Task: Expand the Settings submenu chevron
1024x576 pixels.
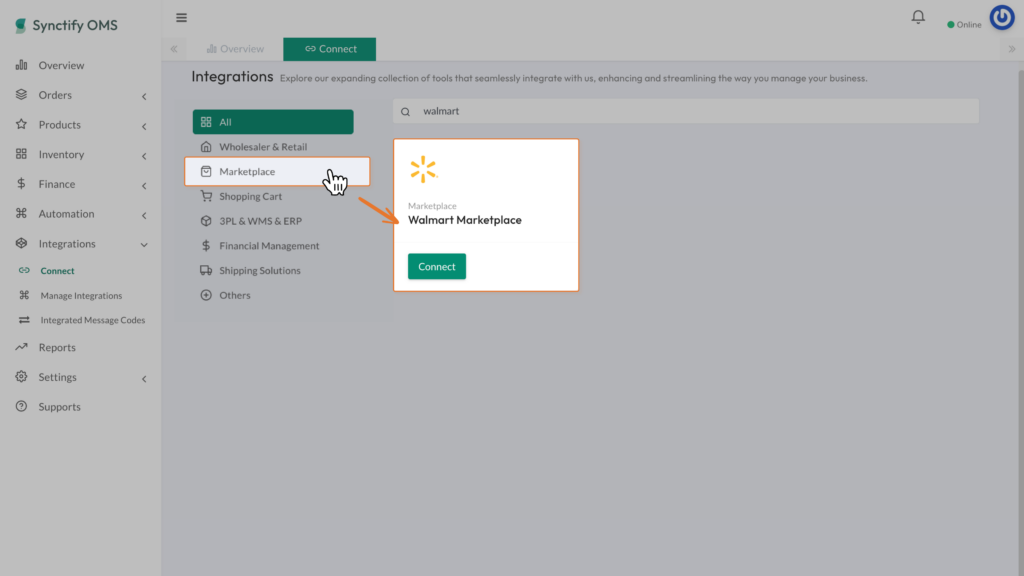Action: click(144, 379)
